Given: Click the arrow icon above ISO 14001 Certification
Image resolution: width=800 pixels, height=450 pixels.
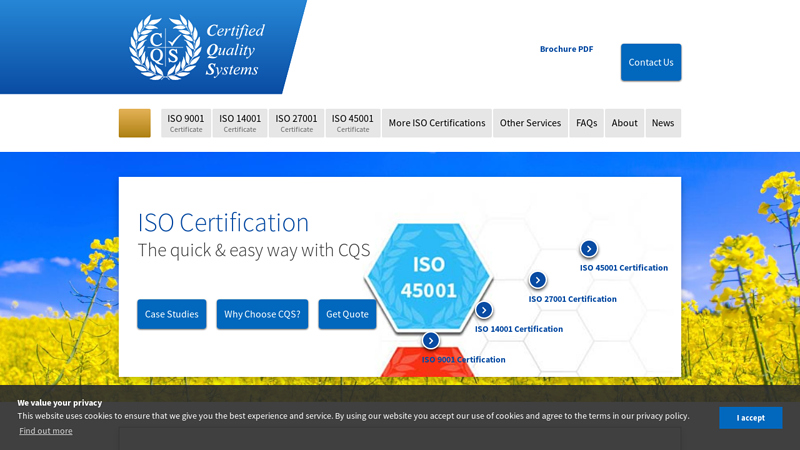Looking at the screenshot, I should pyautogui.click(x=484, y=310).
